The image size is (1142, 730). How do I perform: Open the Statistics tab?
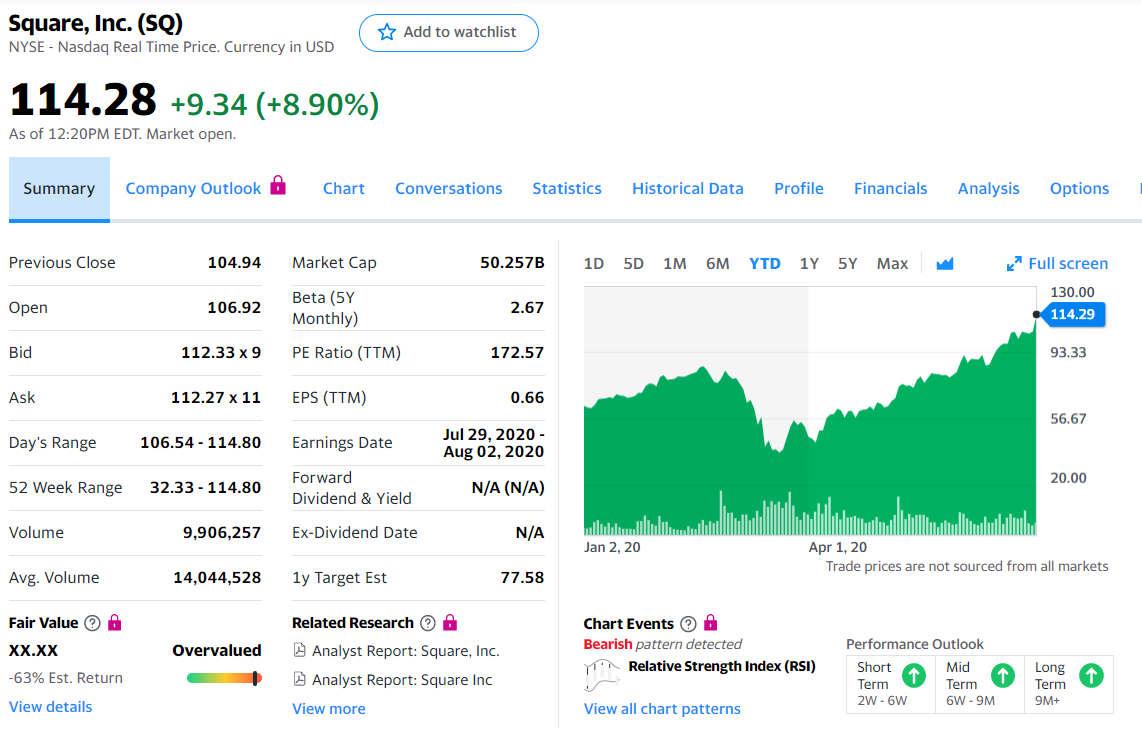[x=567, y=188]
